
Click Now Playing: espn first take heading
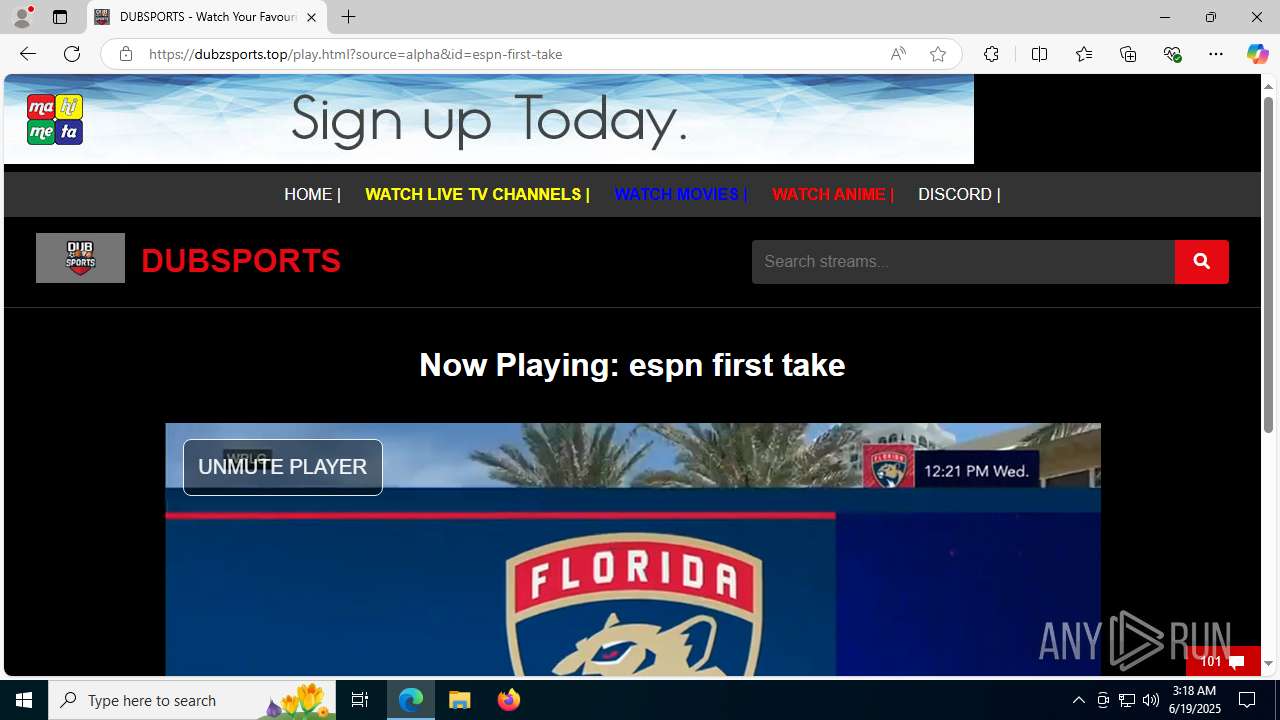[632, 365]
